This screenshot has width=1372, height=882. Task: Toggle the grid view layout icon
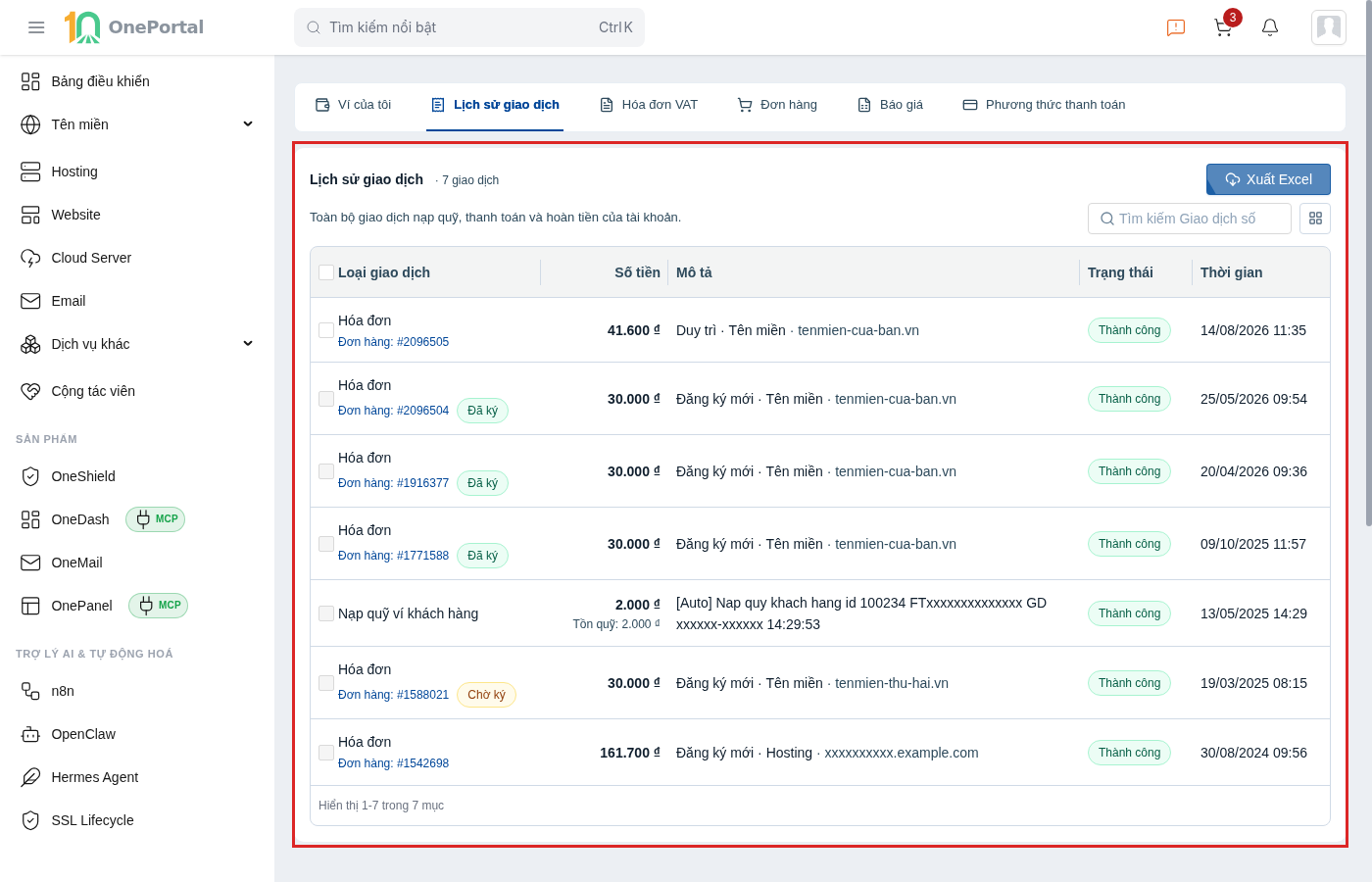(1315, 219)
